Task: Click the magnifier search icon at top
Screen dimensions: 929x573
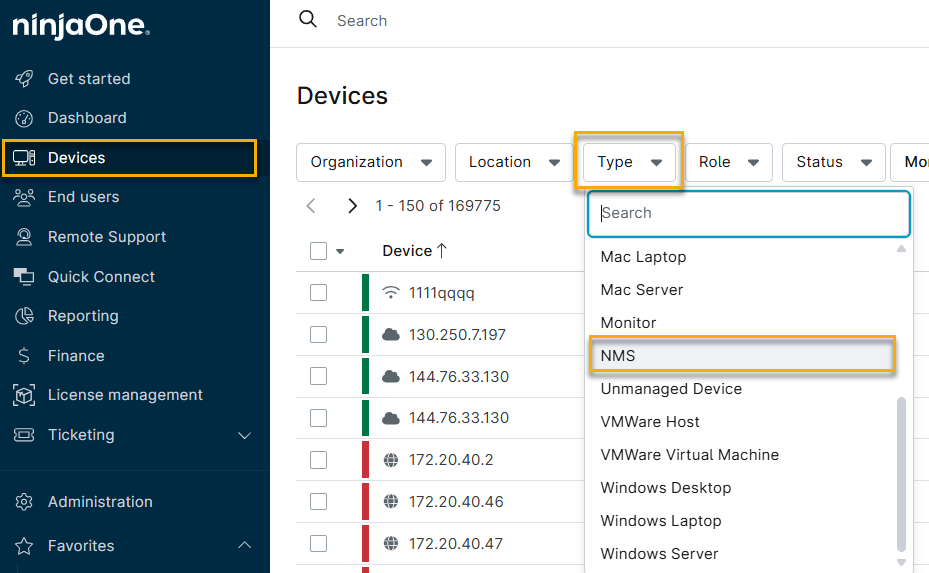Action: point(308,20)
